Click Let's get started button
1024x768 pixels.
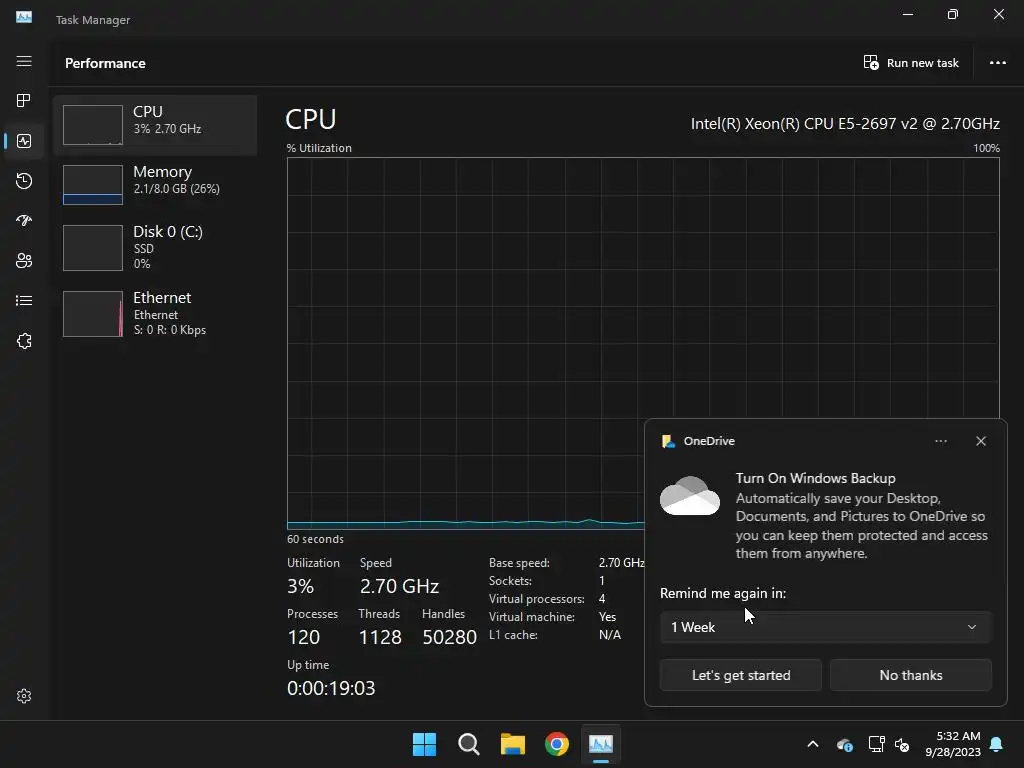(x=741, y=675)
